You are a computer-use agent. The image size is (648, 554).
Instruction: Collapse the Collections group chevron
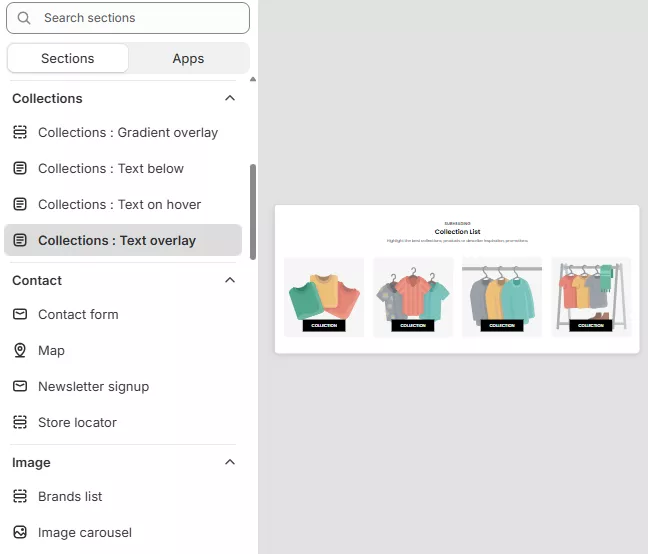tap(230, 98)
